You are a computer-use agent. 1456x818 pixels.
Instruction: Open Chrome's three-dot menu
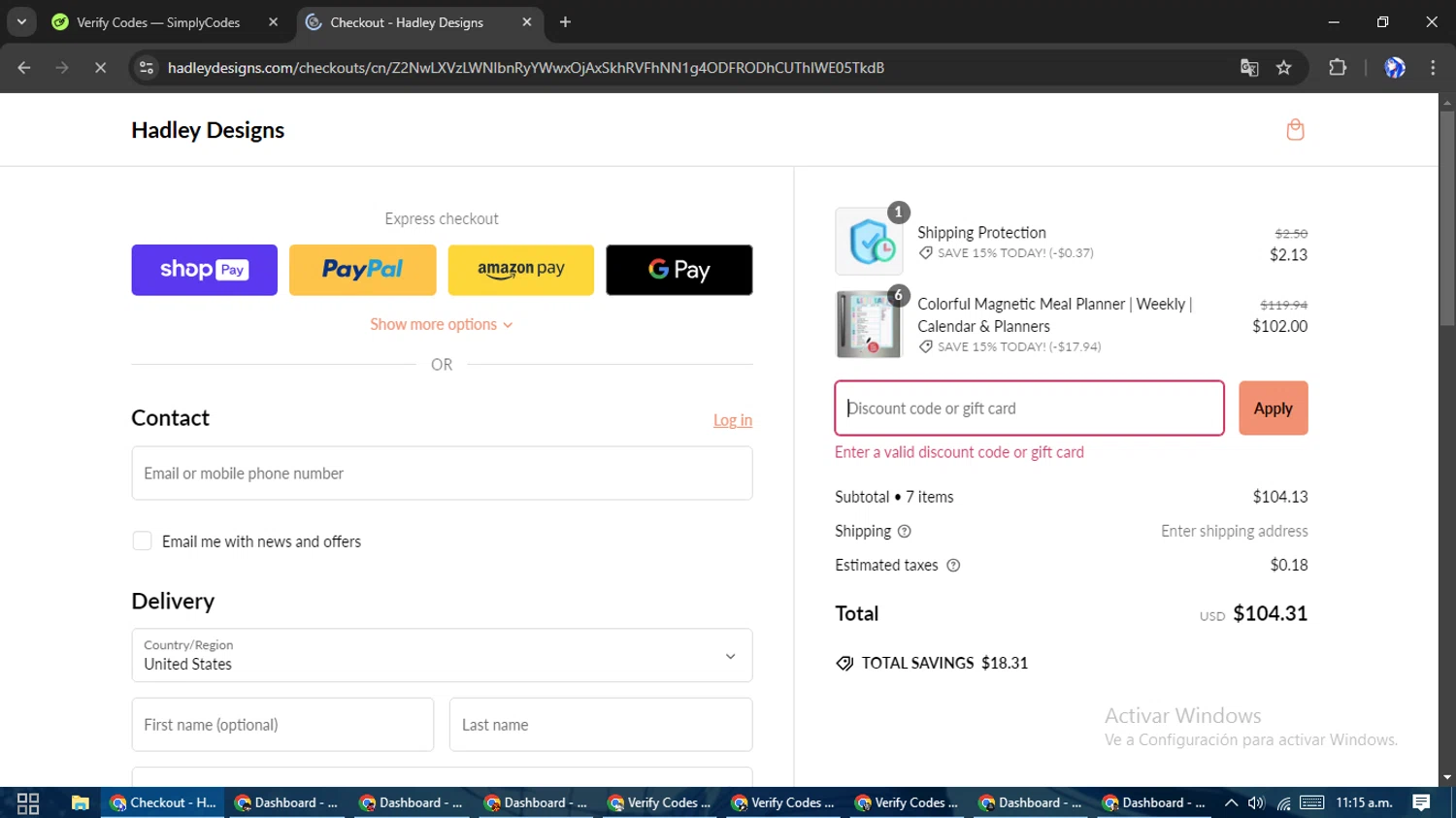[x=1433, y=68]
